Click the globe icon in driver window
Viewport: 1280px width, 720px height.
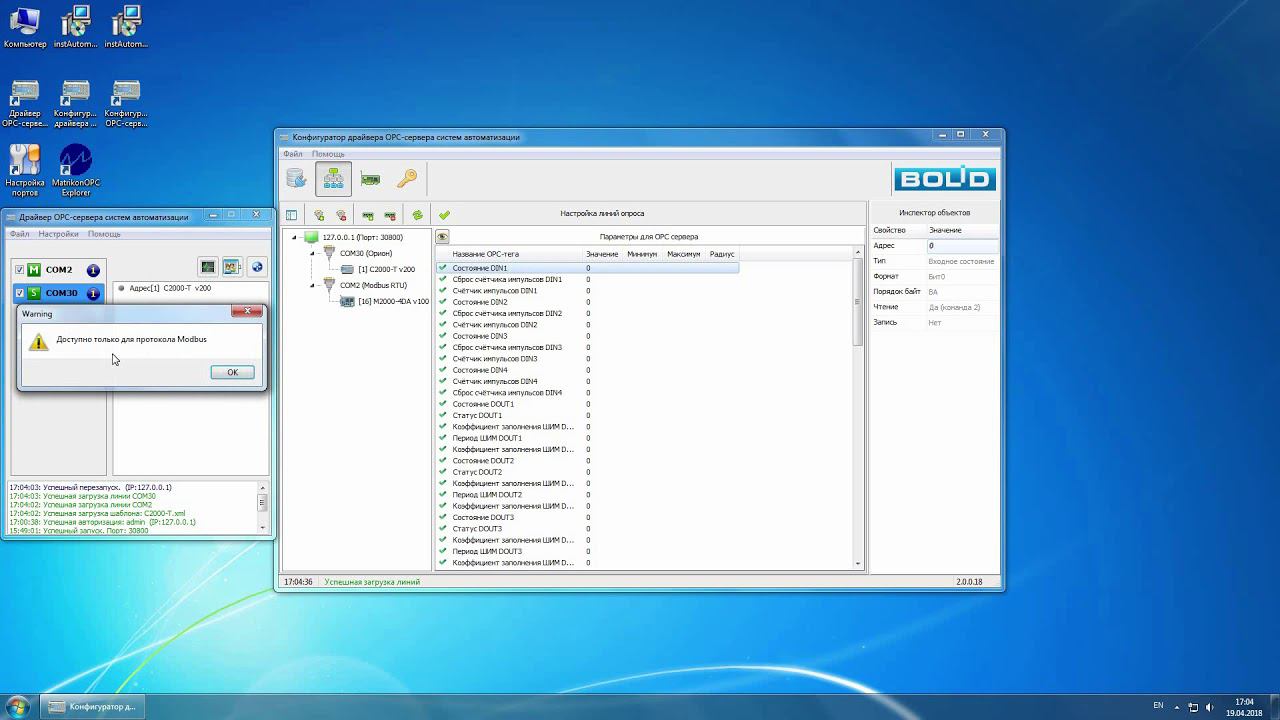click(257, 267)
